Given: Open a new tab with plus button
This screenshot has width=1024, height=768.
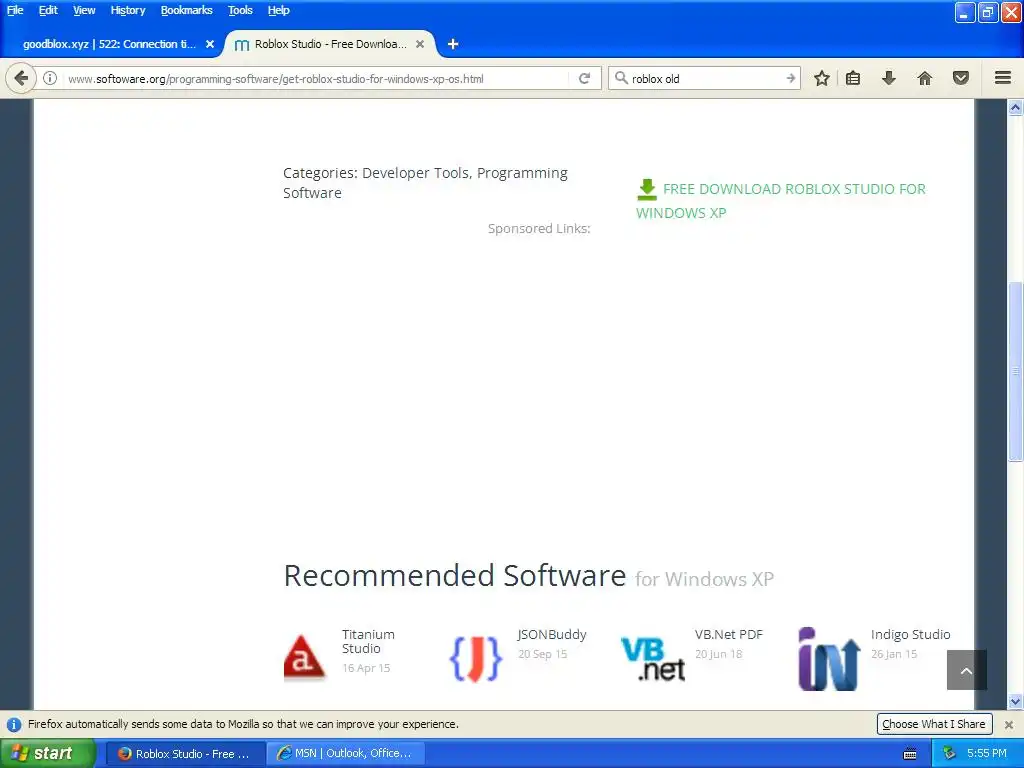Looking at the screenshot, I should (453, 44).
